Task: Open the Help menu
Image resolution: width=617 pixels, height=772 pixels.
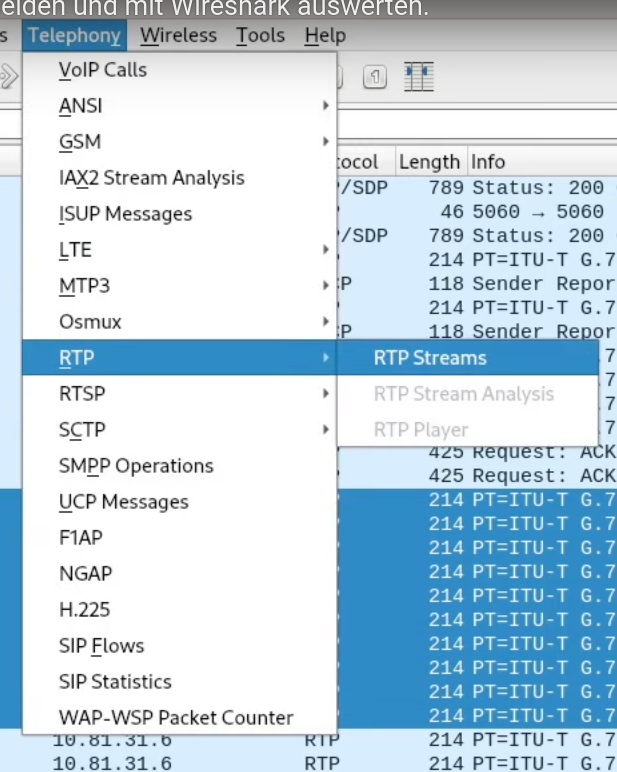Action: pyautogui.click(x=325, y=35)
